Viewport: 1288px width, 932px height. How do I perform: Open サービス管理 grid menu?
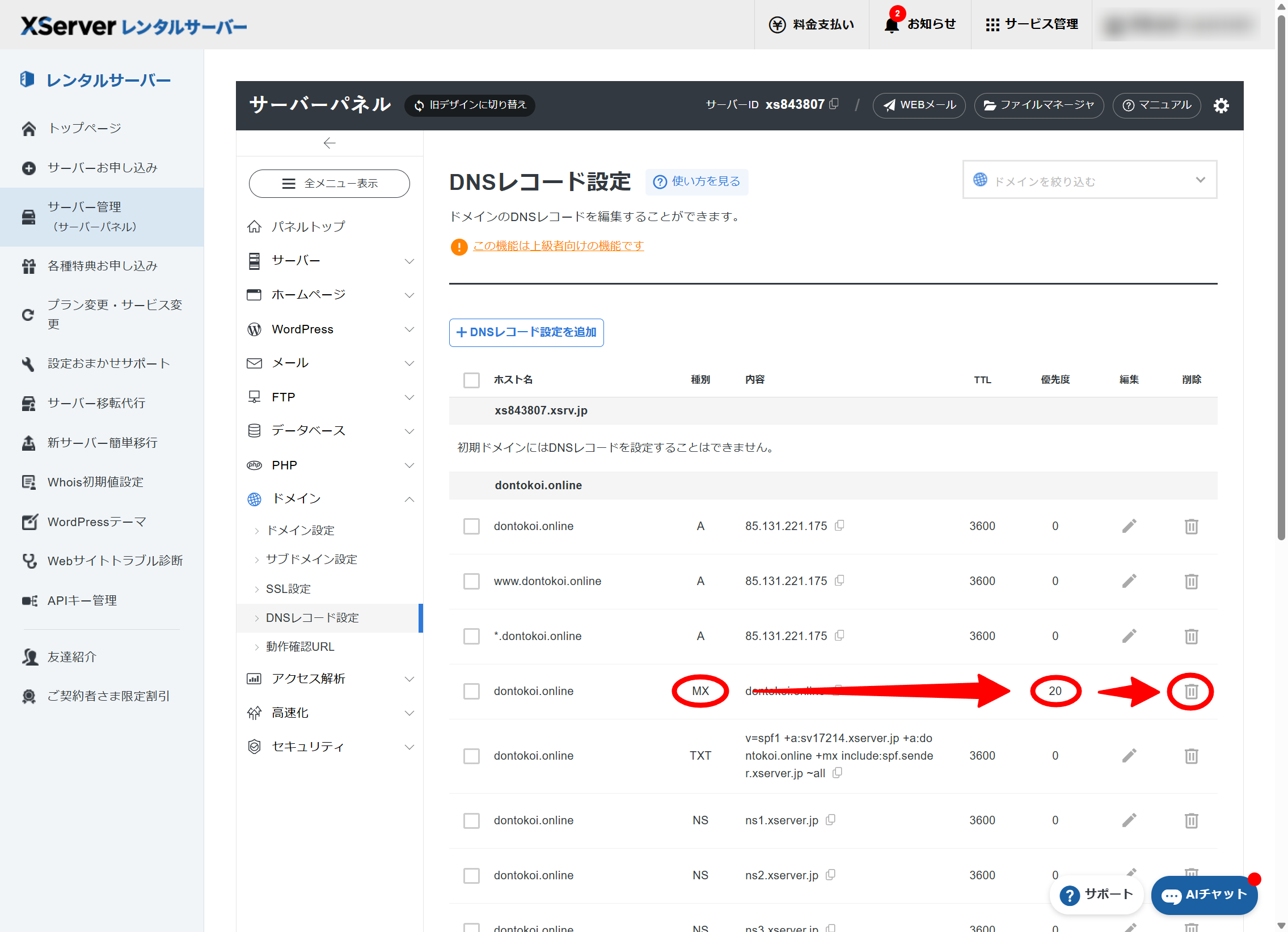point(1031,24)
